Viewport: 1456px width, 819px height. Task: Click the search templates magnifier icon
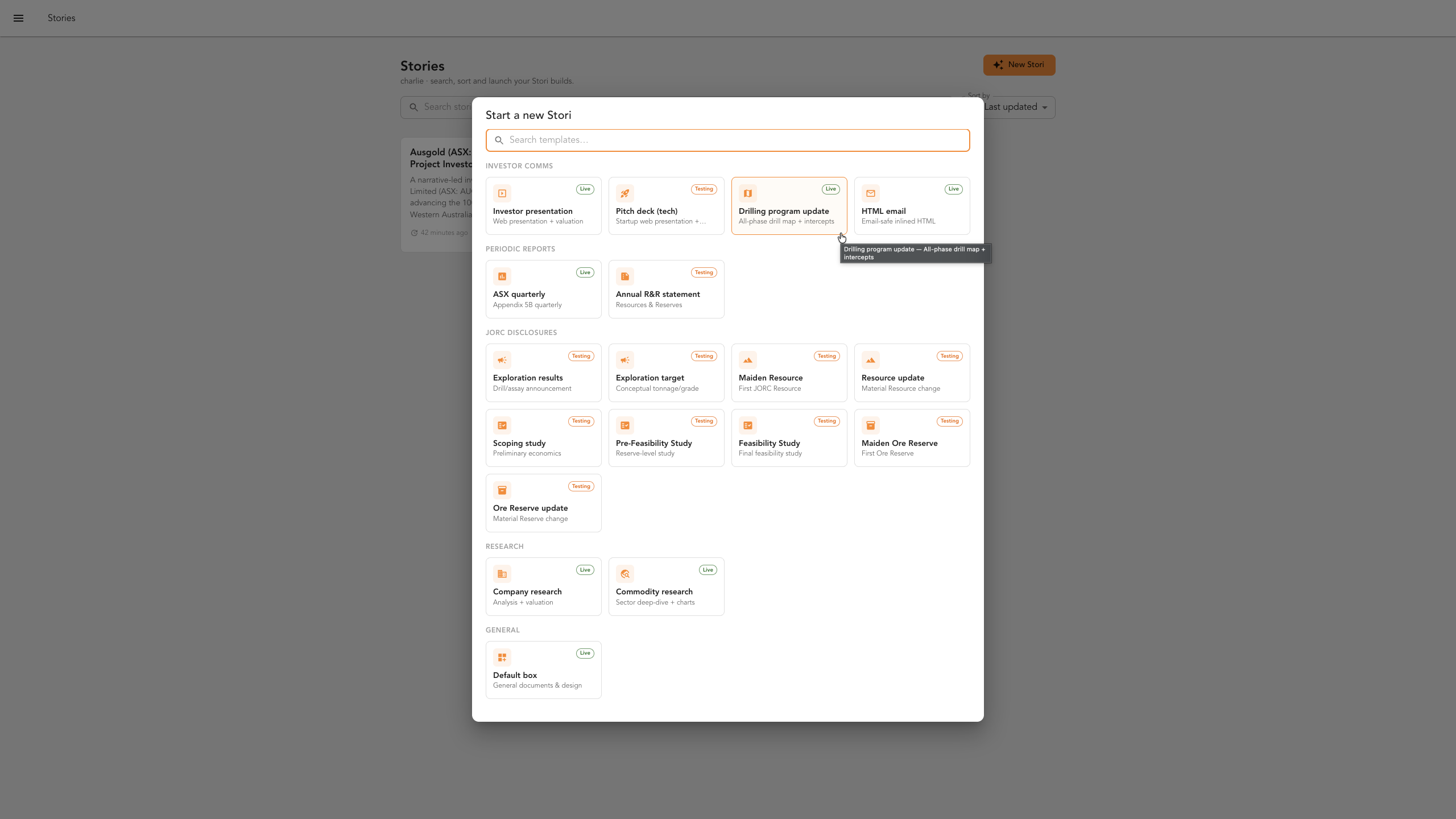tap(499, 140)
